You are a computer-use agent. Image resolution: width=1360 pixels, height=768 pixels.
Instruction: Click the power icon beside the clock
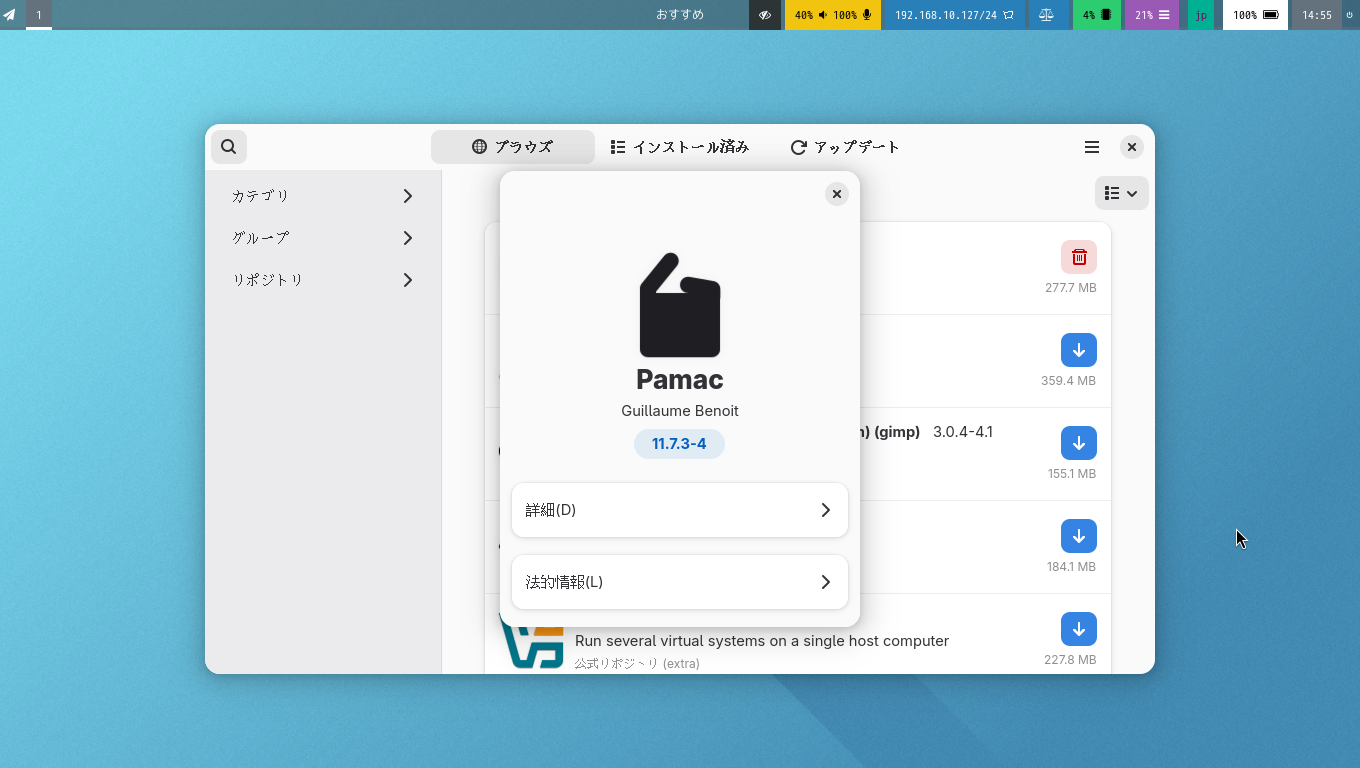pyautogui.click(x=1349, y=15)
